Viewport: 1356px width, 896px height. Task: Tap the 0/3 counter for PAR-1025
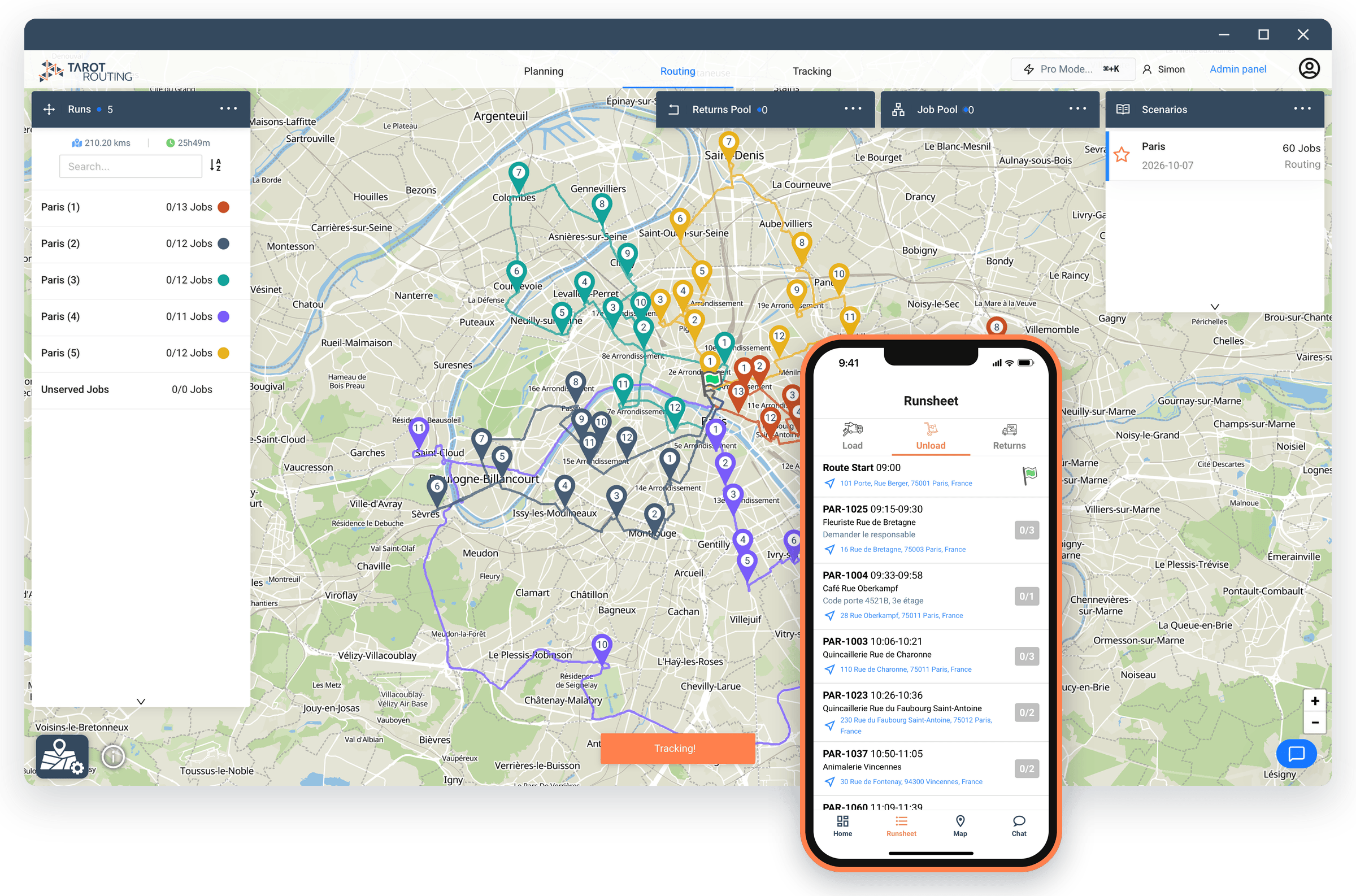pos(1027,530)
